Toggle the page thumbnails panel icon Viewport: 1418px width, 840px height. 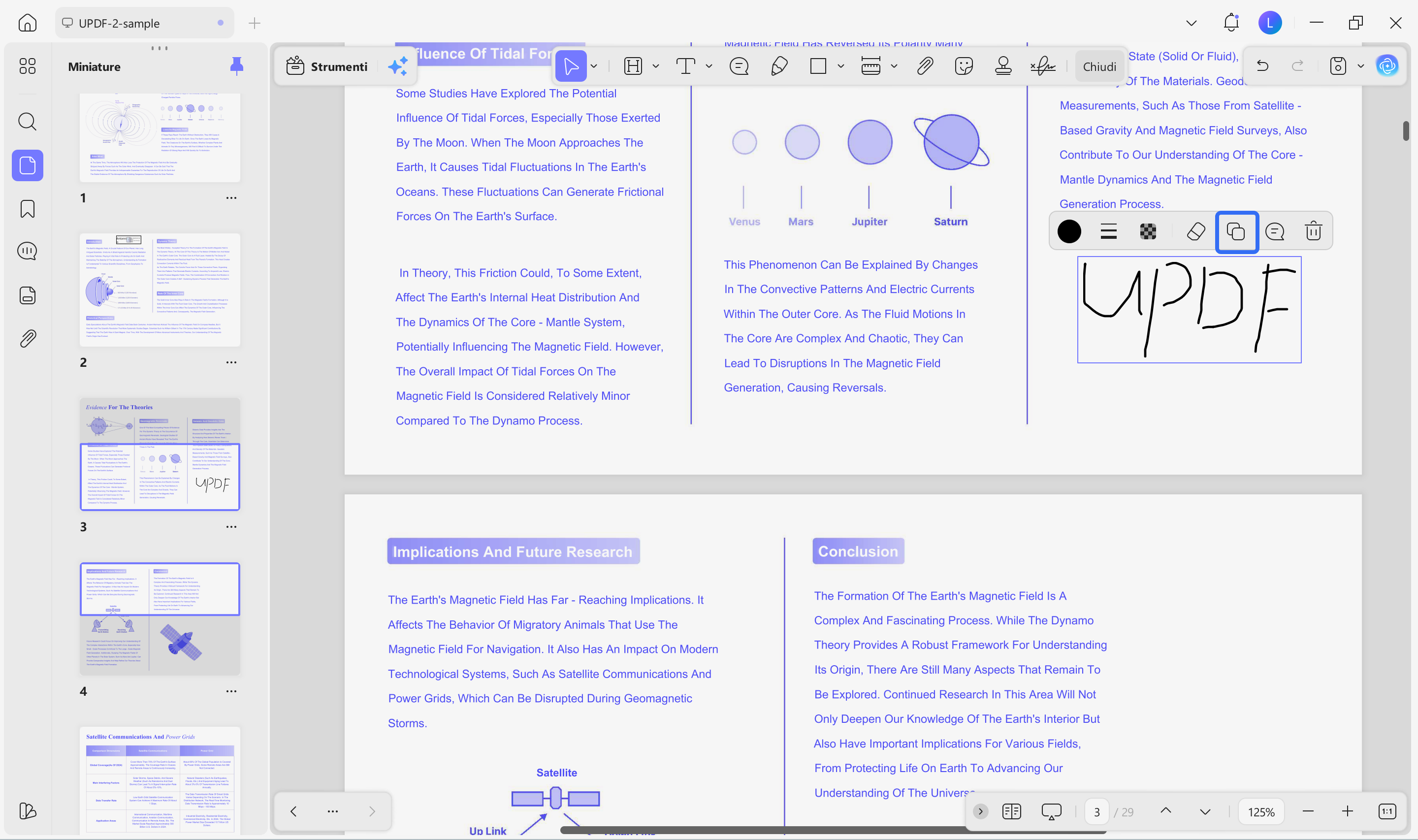click(x=27, y=165)
